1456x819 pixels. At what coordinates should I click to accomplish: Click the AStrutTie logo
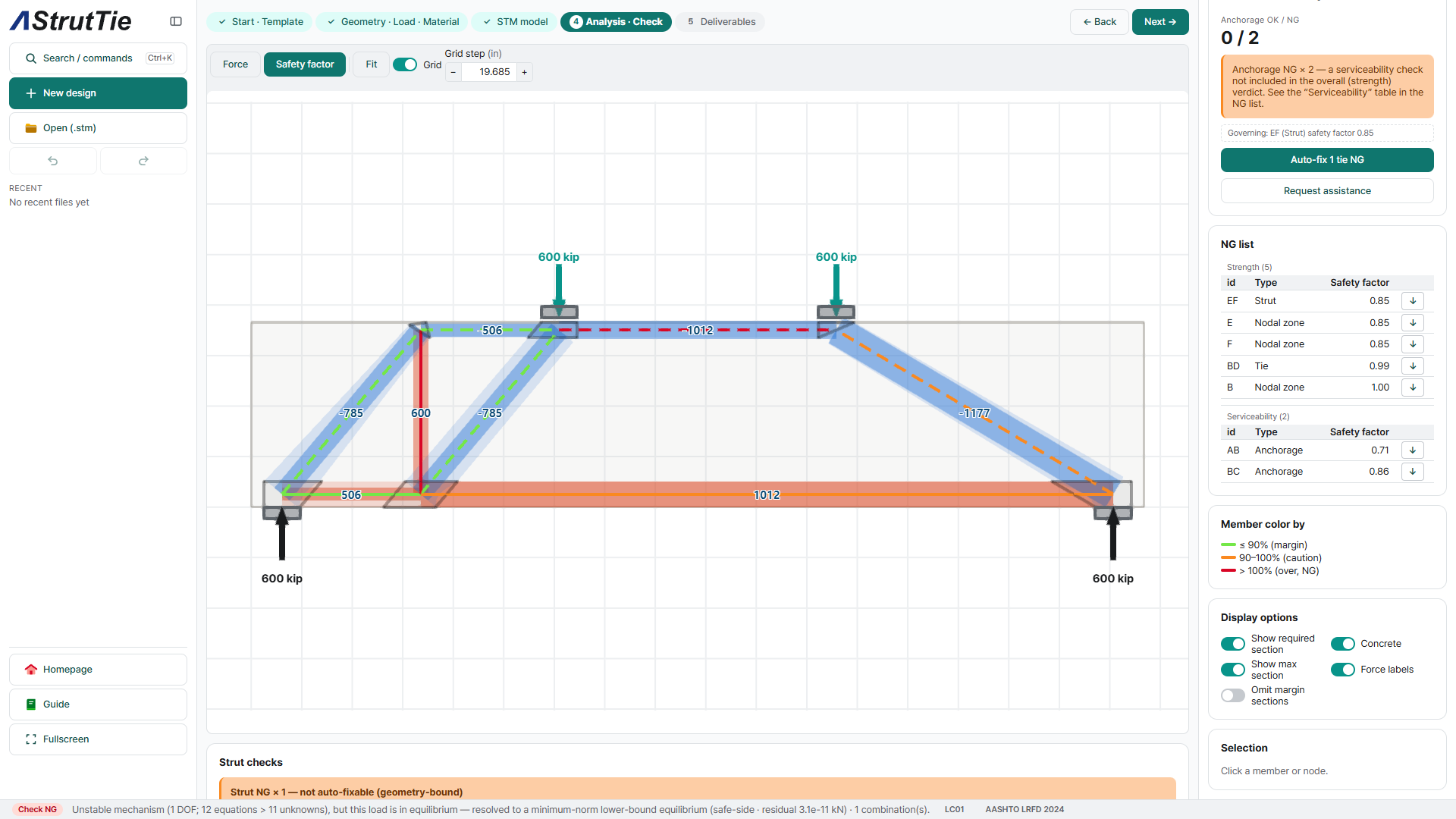point(71,21)
